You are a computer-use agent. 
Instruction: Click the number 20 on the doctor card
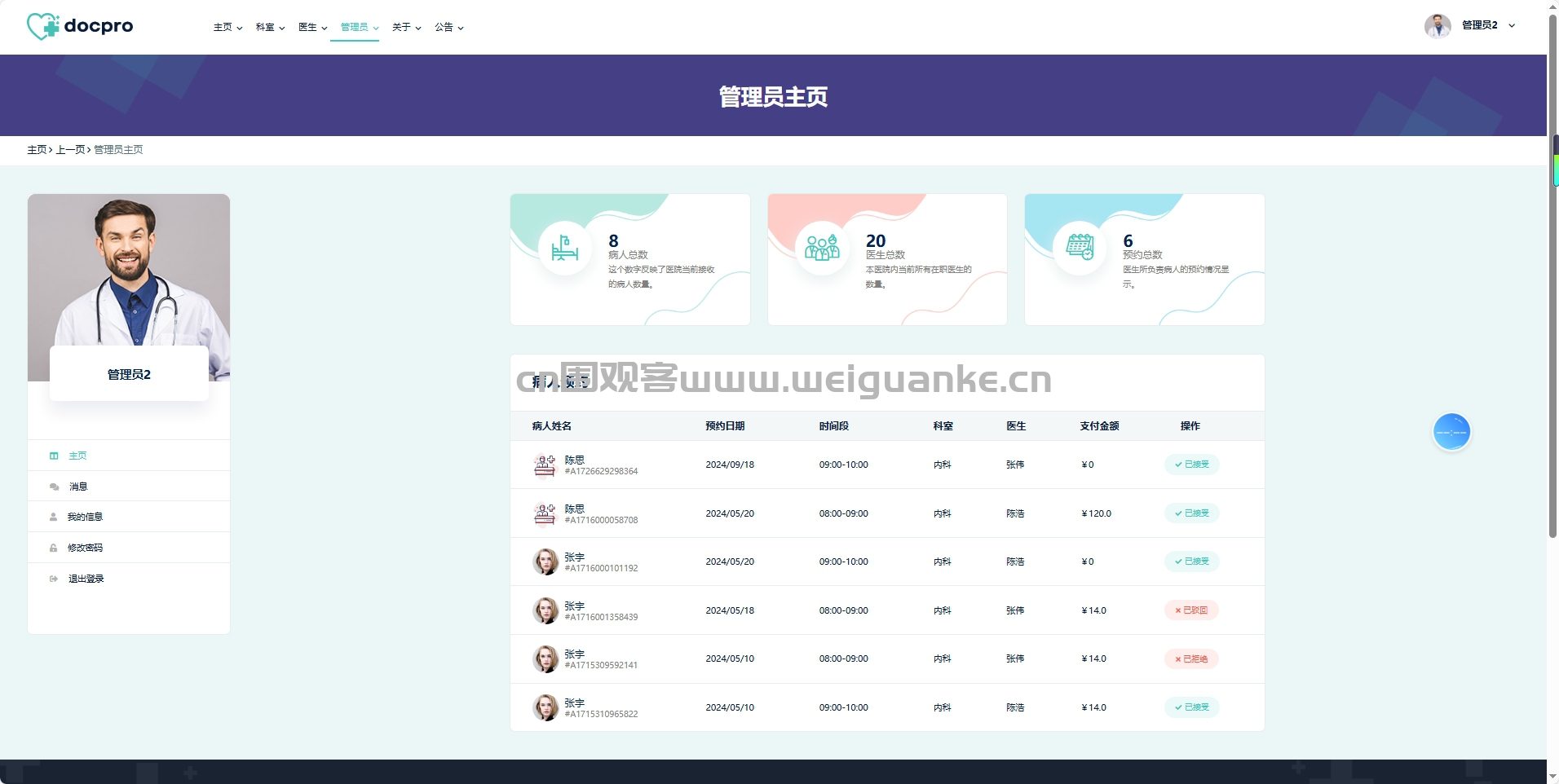876,241
